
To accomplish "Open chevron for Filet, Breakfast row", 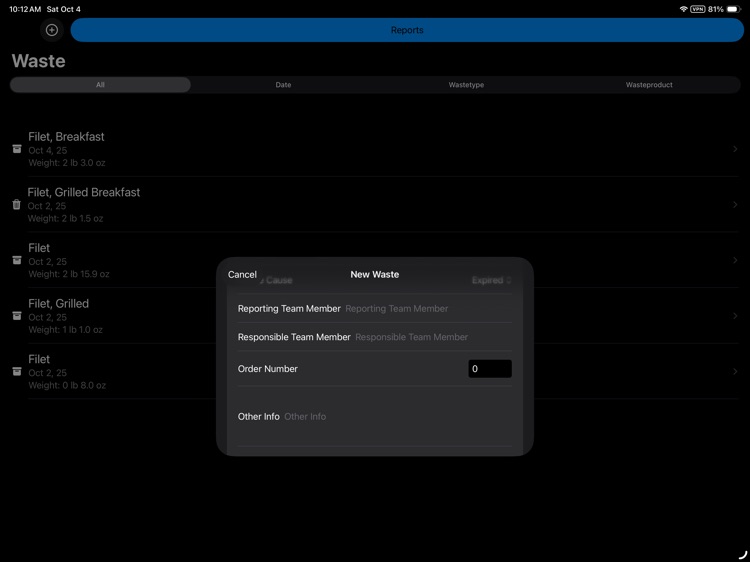I will 735,149.
